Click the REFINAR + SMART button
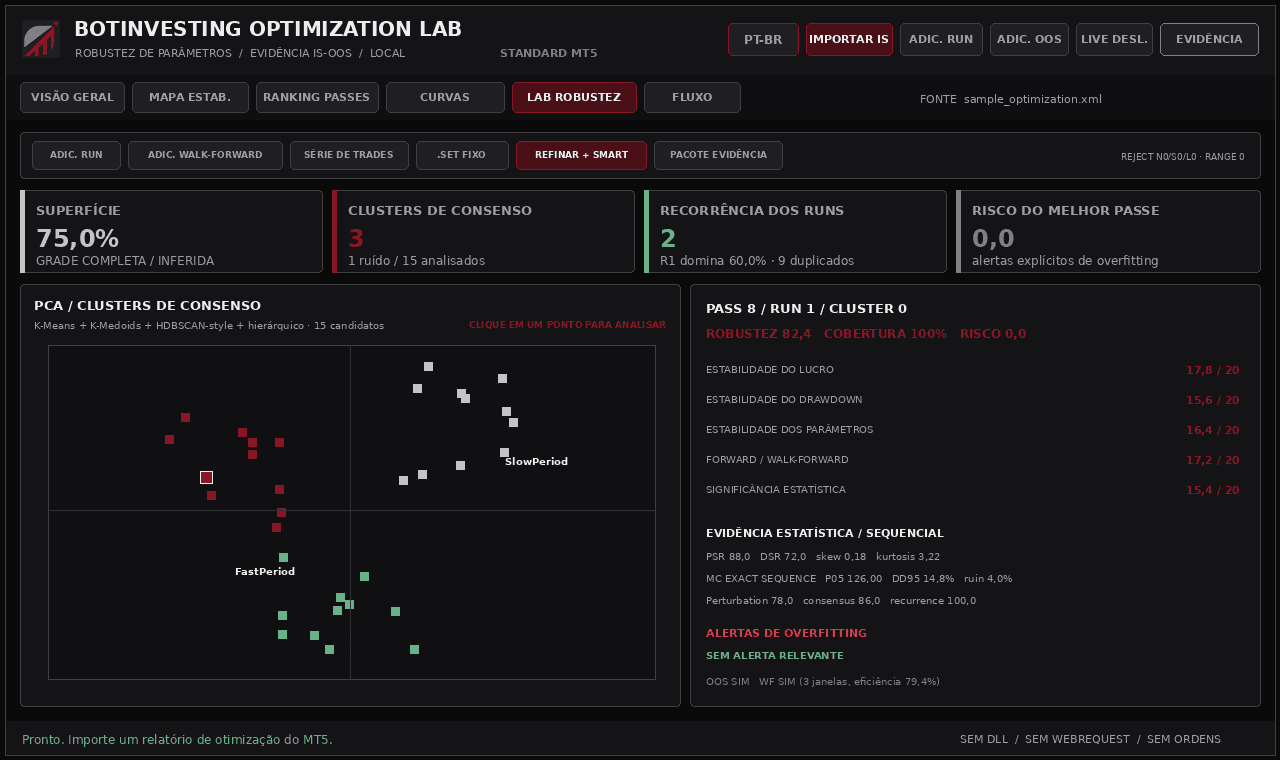 coord(581,155)
